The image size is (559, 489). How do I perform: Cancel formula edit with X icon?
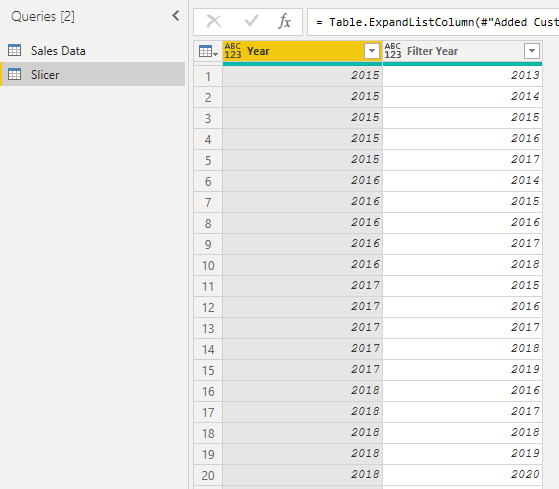click(214, 21)
